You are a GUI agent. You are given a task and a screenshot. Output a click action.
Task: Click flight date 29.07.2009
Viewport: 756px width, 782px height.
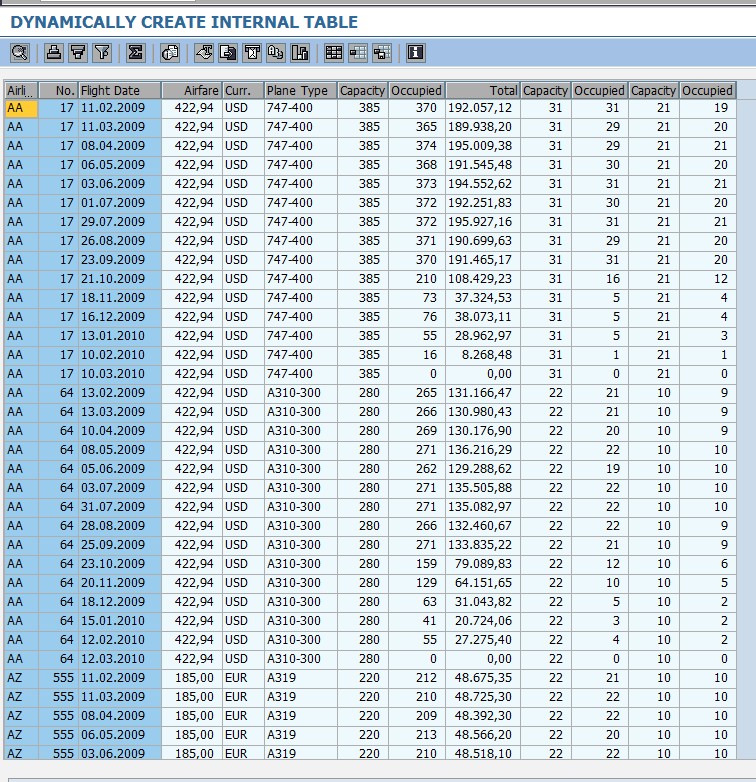(120, 222)
